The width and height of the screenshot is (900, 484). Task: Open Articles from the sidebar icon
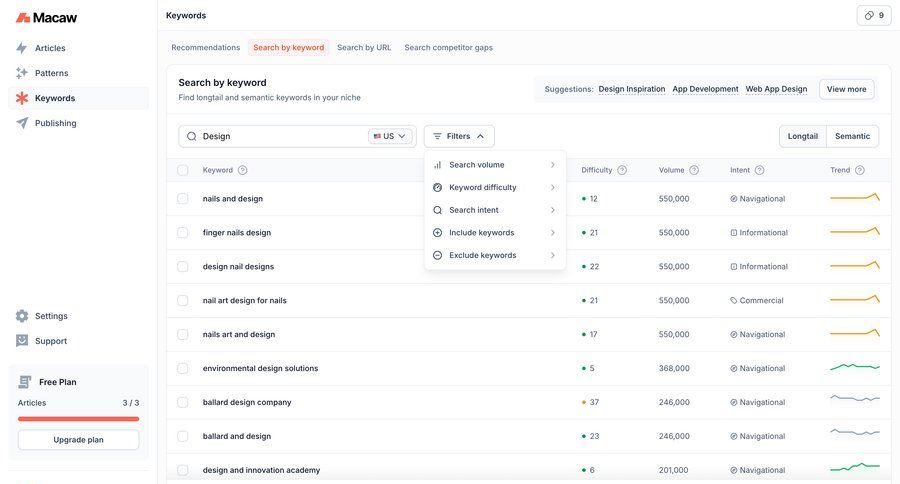(22, 48)
